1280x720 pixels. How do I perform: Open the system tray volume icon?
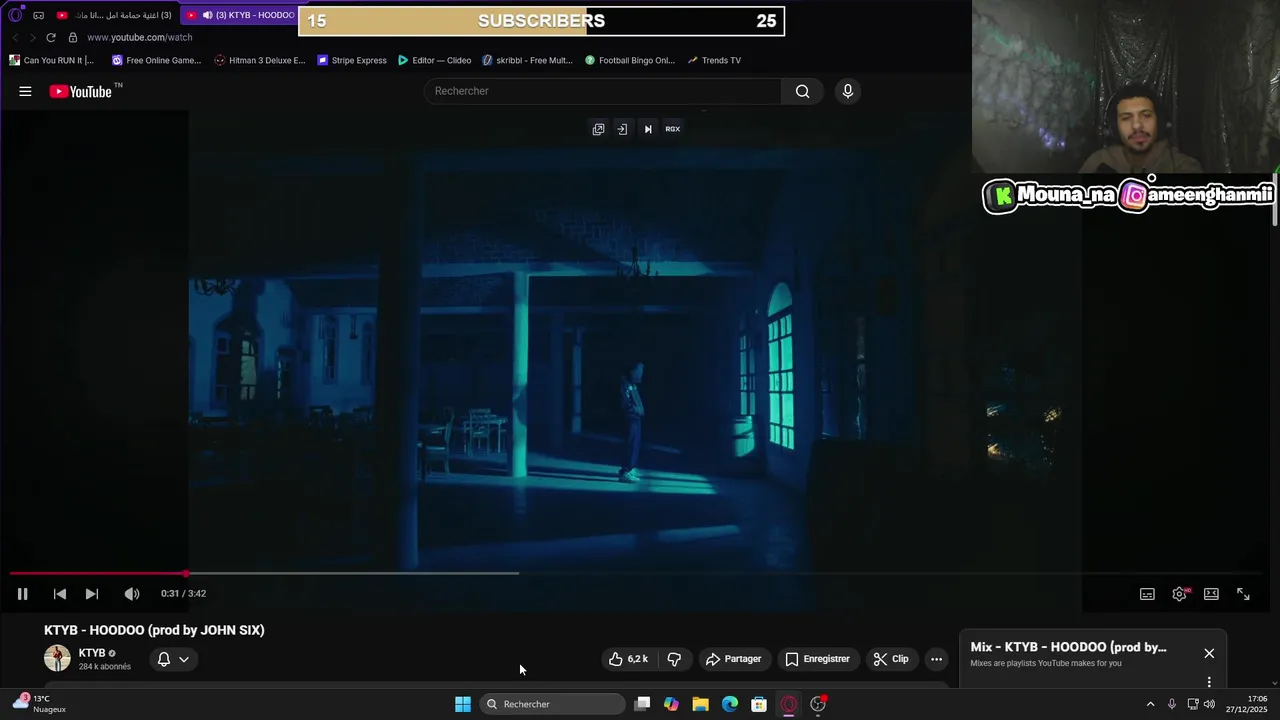tap(1210, 704)
